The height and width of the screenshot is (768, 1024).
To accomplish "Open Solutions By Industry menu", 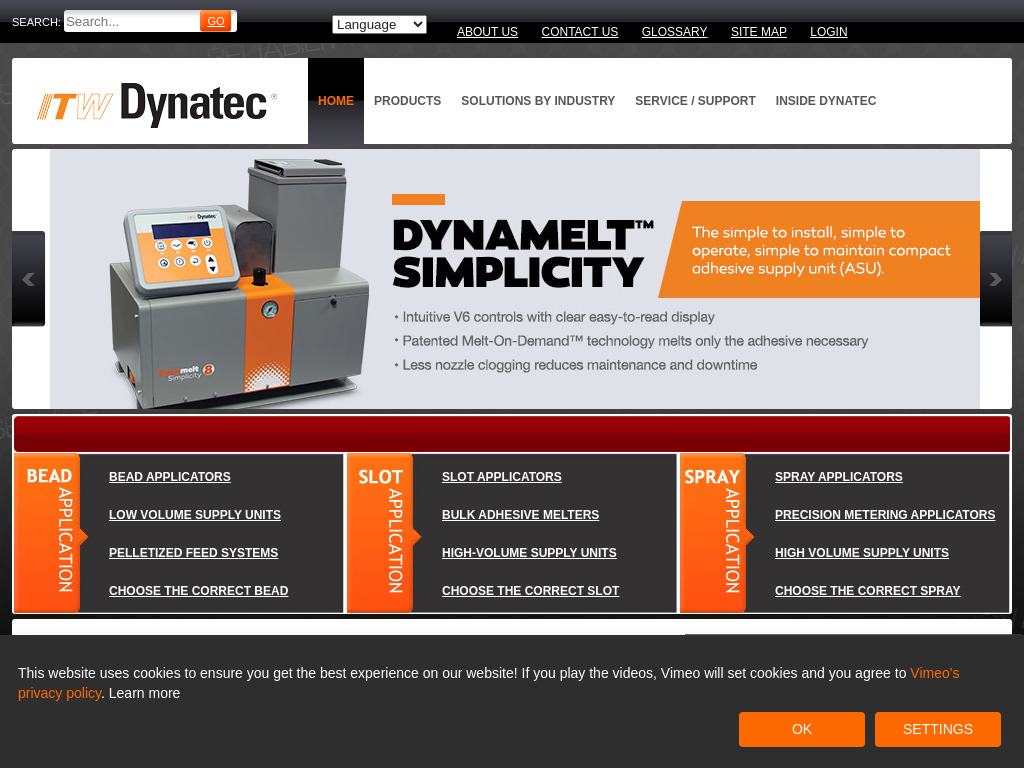I will 538,101.
